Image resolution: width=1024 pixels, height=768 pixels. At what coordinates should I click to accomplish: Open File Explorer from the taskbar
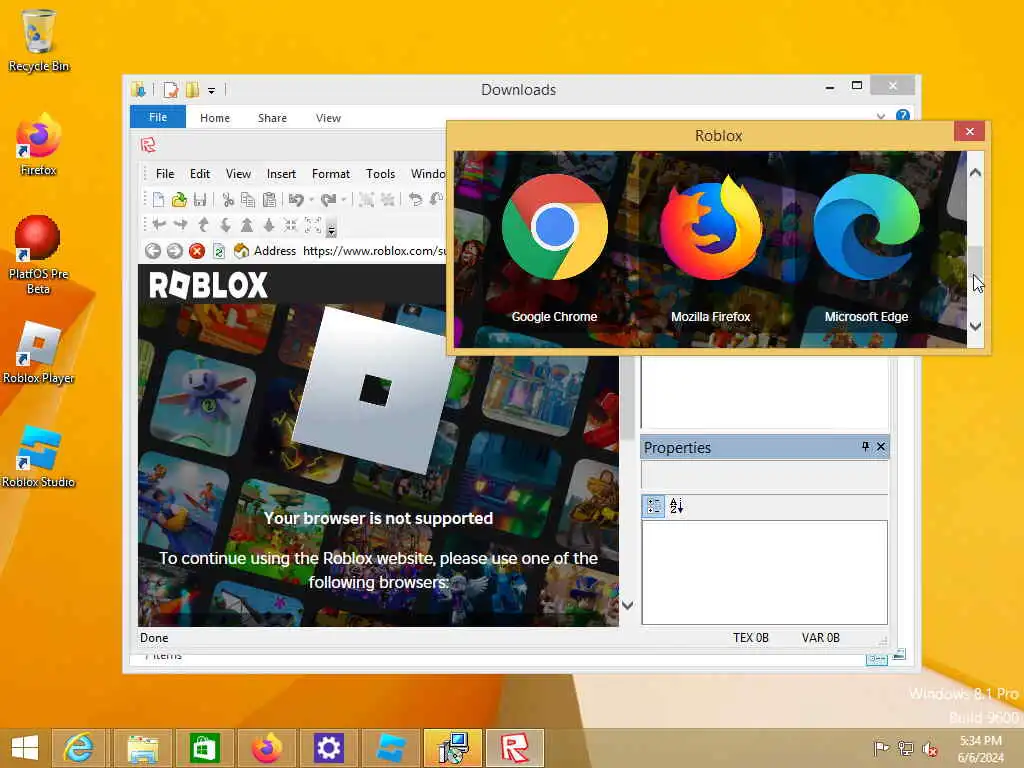coord(143,748)
